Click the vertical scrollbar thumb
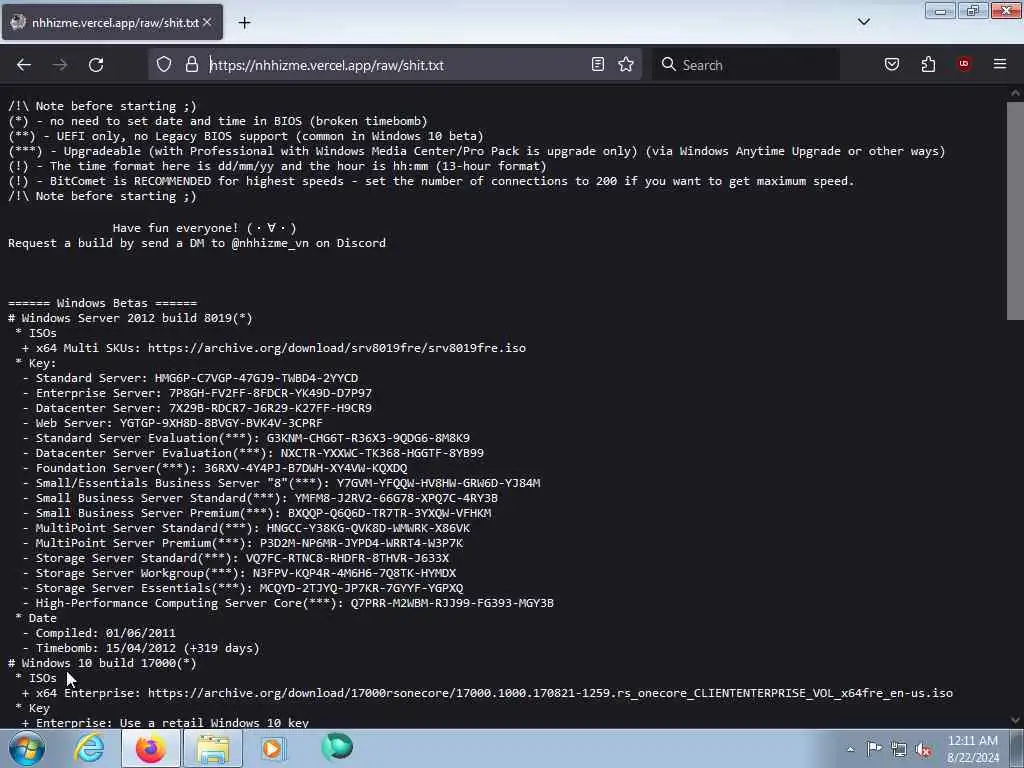This screenshot has width=1024, height=768. (x=1015, y=210)
